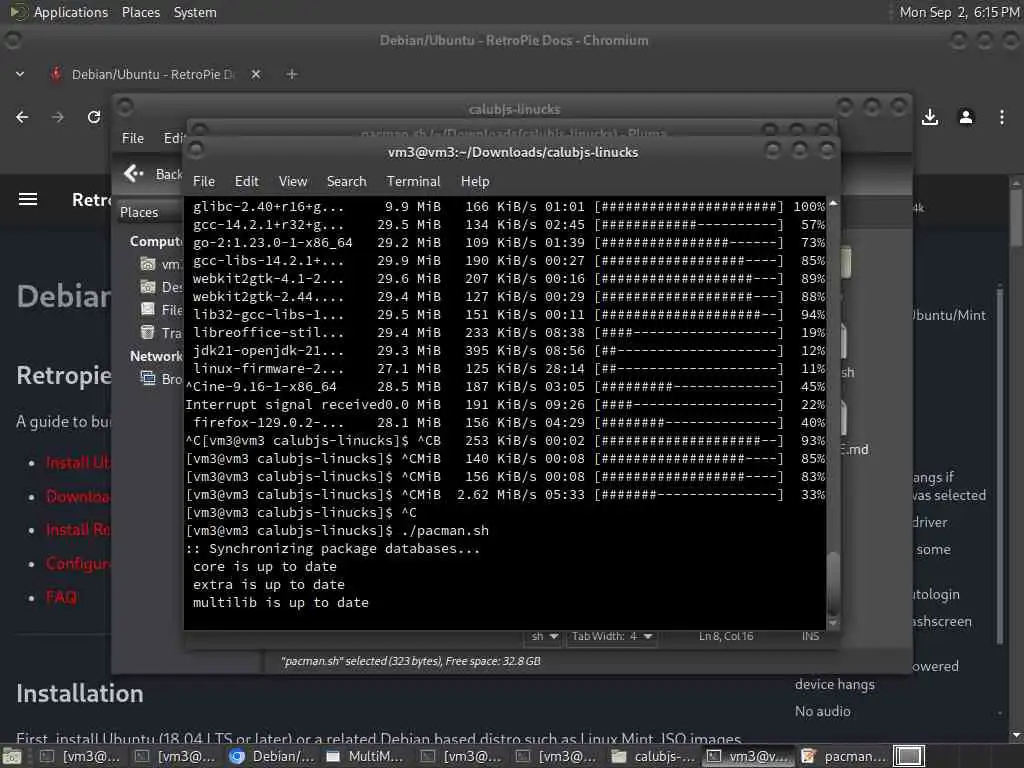Open the Chromium profile avatar
Screen dimensions: 1024x768
(x=966, y=117)
